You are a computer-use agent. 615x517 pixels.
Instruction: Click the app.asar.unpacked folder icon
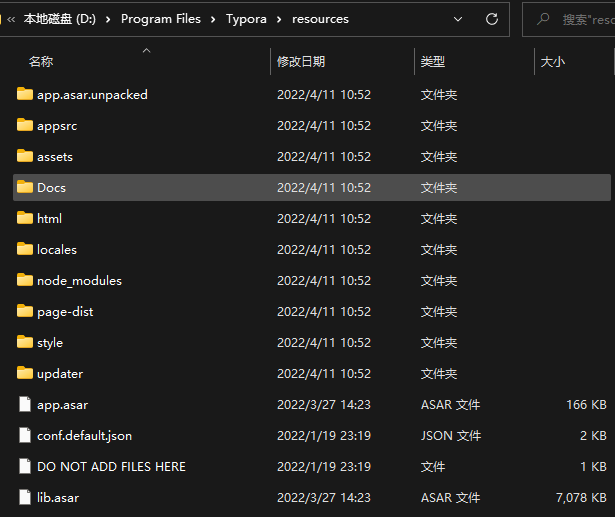point(25,94)
